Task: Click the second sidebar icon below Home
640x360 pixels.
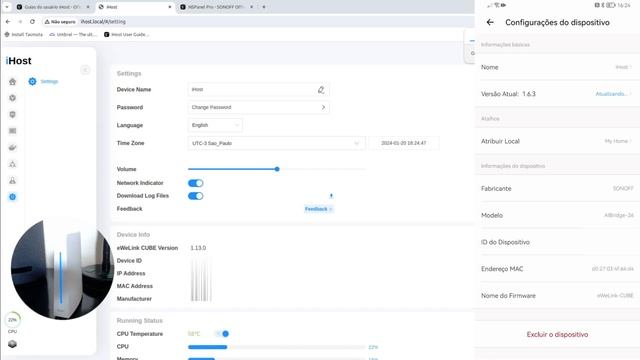Action: [13, 98]
